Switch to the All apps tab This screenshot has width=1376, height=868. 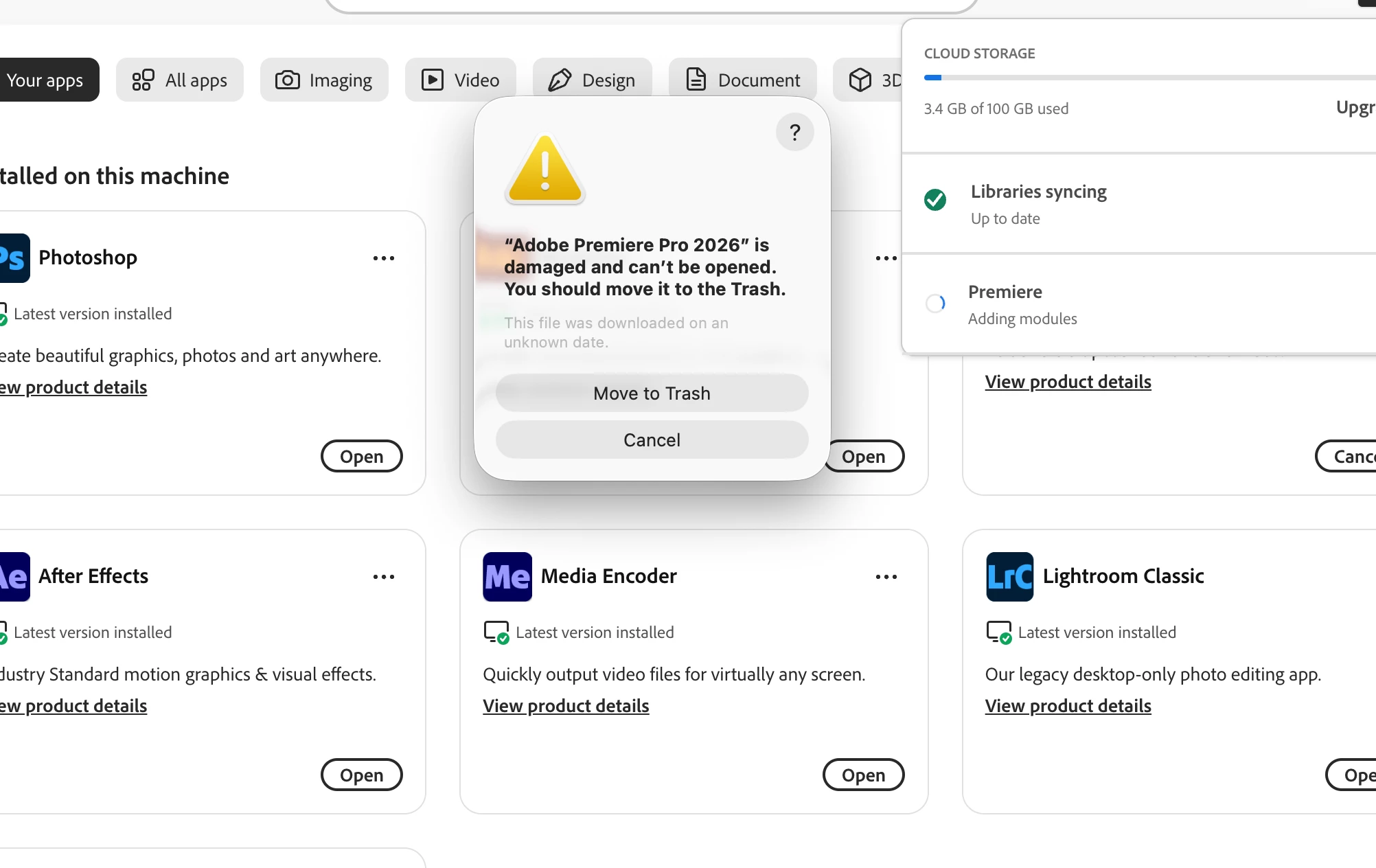coord(180,80)
